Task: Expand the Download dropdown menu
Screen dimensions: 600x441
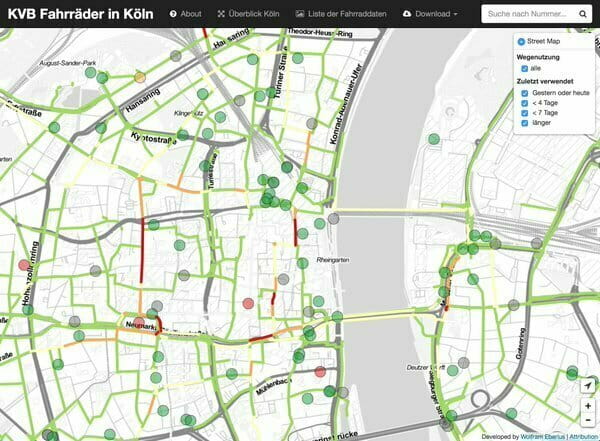Action: [x=430, y=14]
